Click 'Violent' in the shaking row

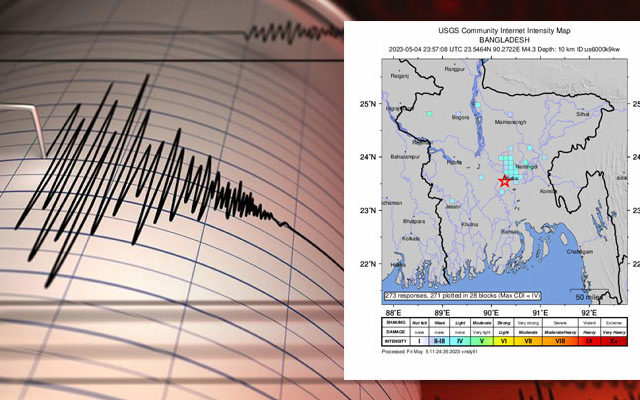(x=589, y=322)
